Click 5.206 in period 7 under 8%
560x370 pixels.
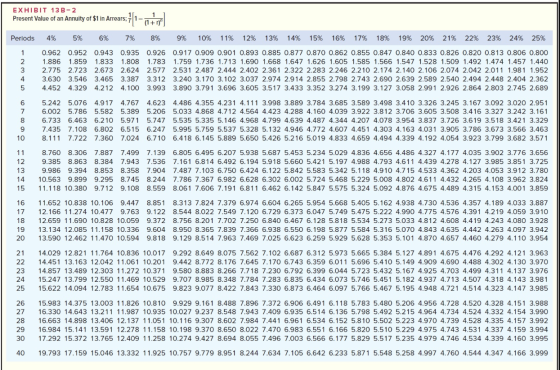click(156, 111)
